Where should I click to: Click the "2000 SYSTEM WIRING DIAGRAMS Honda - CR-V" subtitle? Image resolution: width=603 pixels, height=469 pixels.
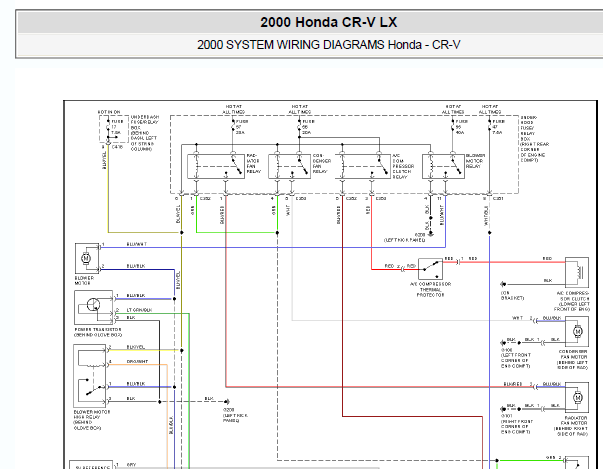coord(328,45)
